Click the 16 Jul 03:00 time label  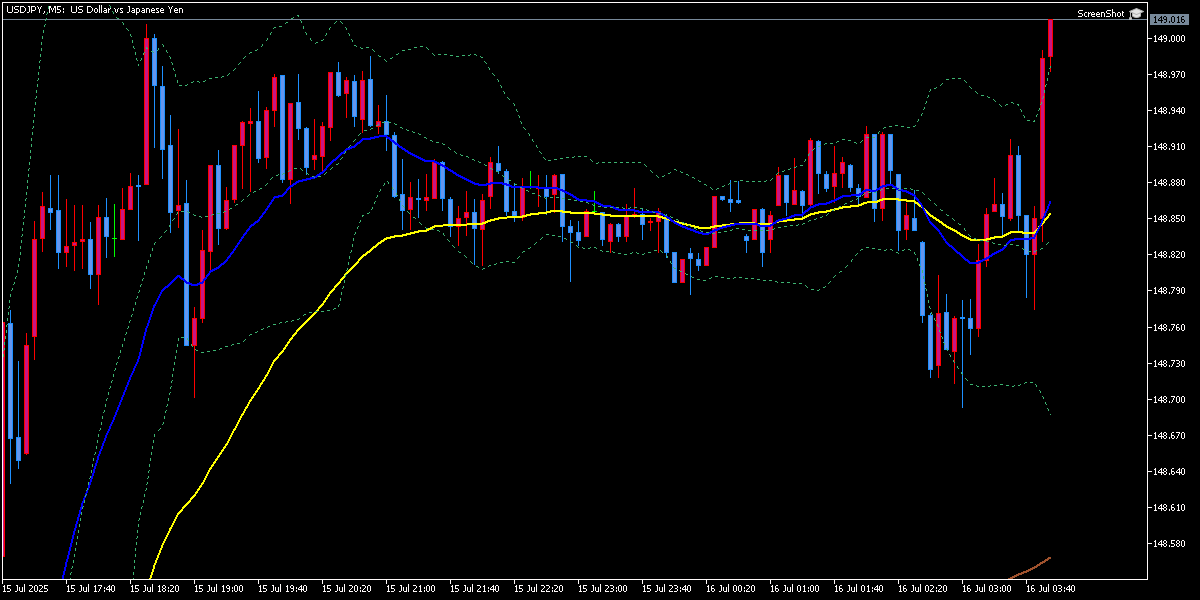click(x=987, y=589)
